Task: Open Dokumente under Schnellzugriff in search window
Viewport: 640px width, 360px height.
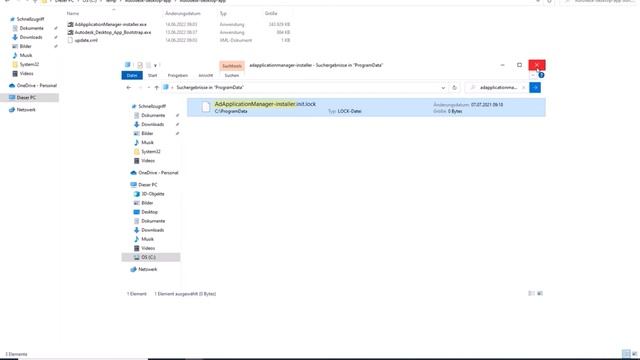Action: (x=153, y=116)
